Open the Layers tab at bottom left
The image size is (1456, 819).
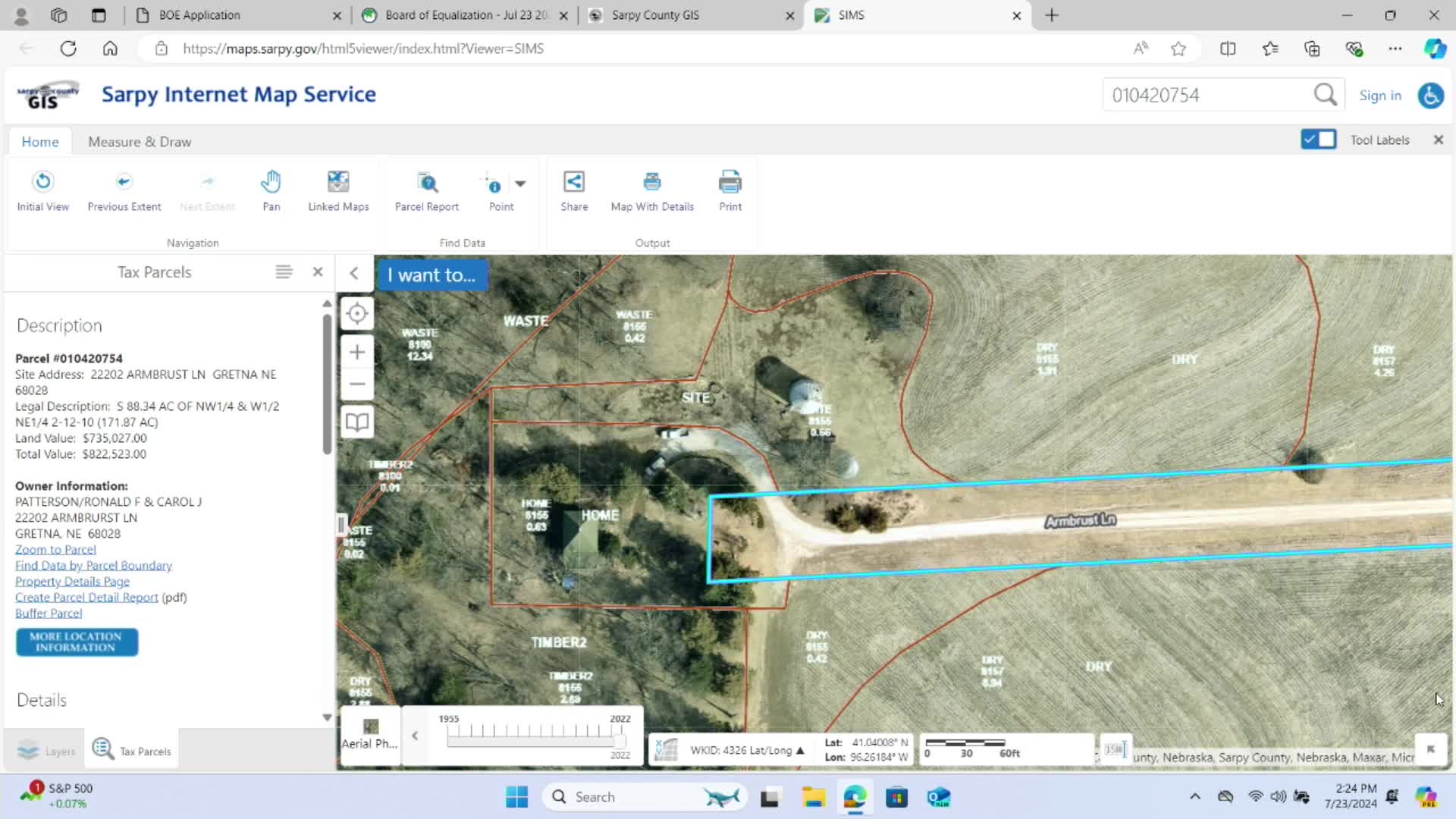click(x=45, y=750)
